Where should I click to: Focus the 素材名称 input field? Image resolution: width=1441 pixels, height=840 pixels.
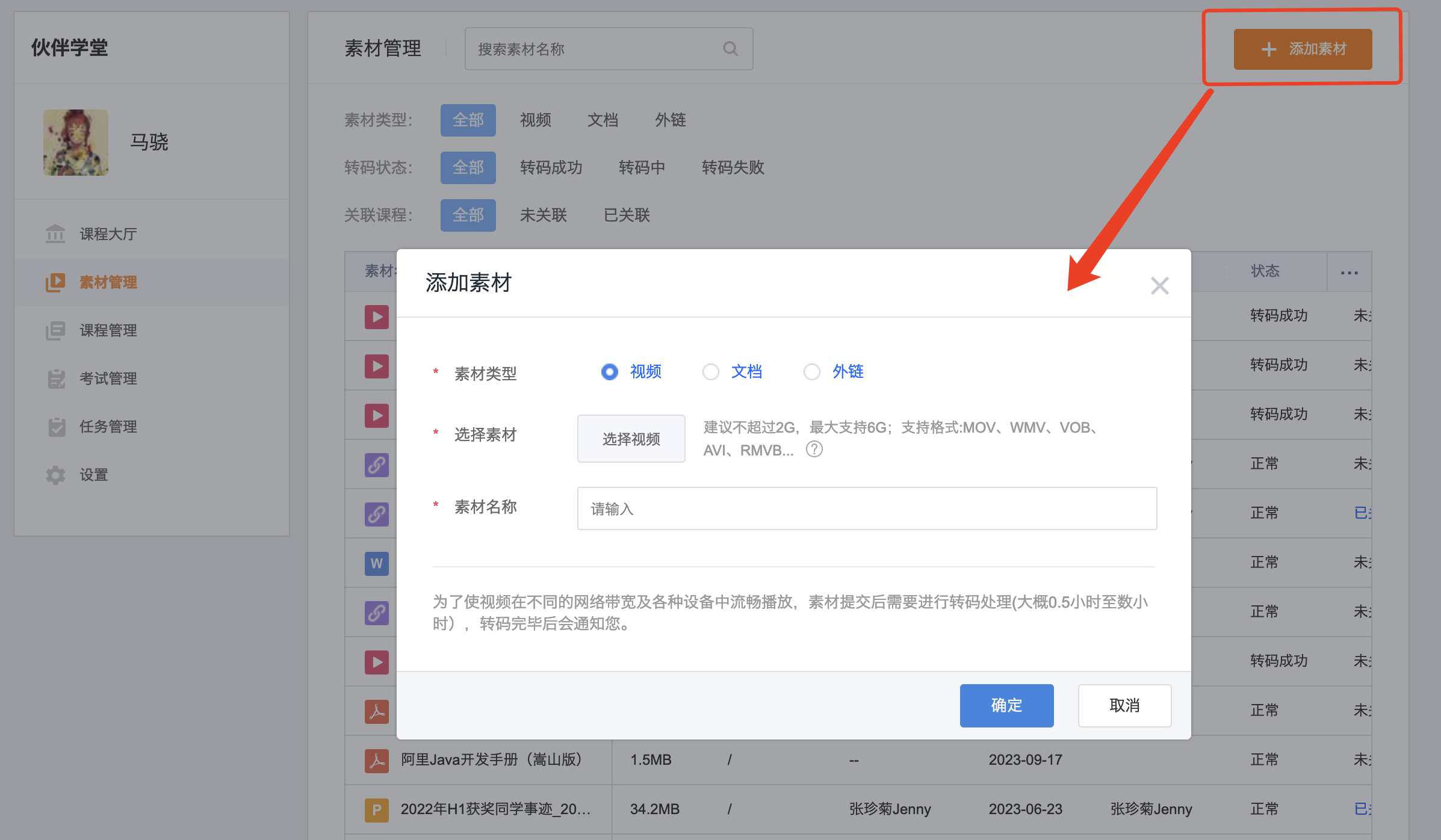(x=867, y=508)
